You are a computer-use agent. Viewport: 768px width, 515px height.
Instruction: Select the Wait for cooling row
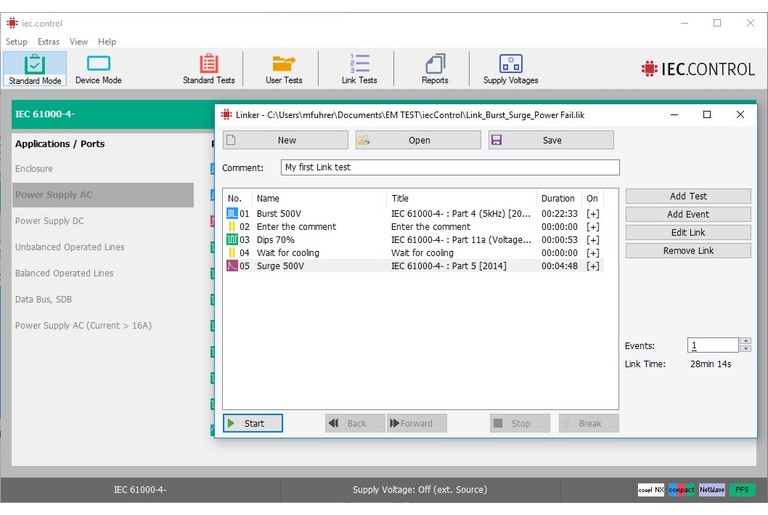coord(414,253)
